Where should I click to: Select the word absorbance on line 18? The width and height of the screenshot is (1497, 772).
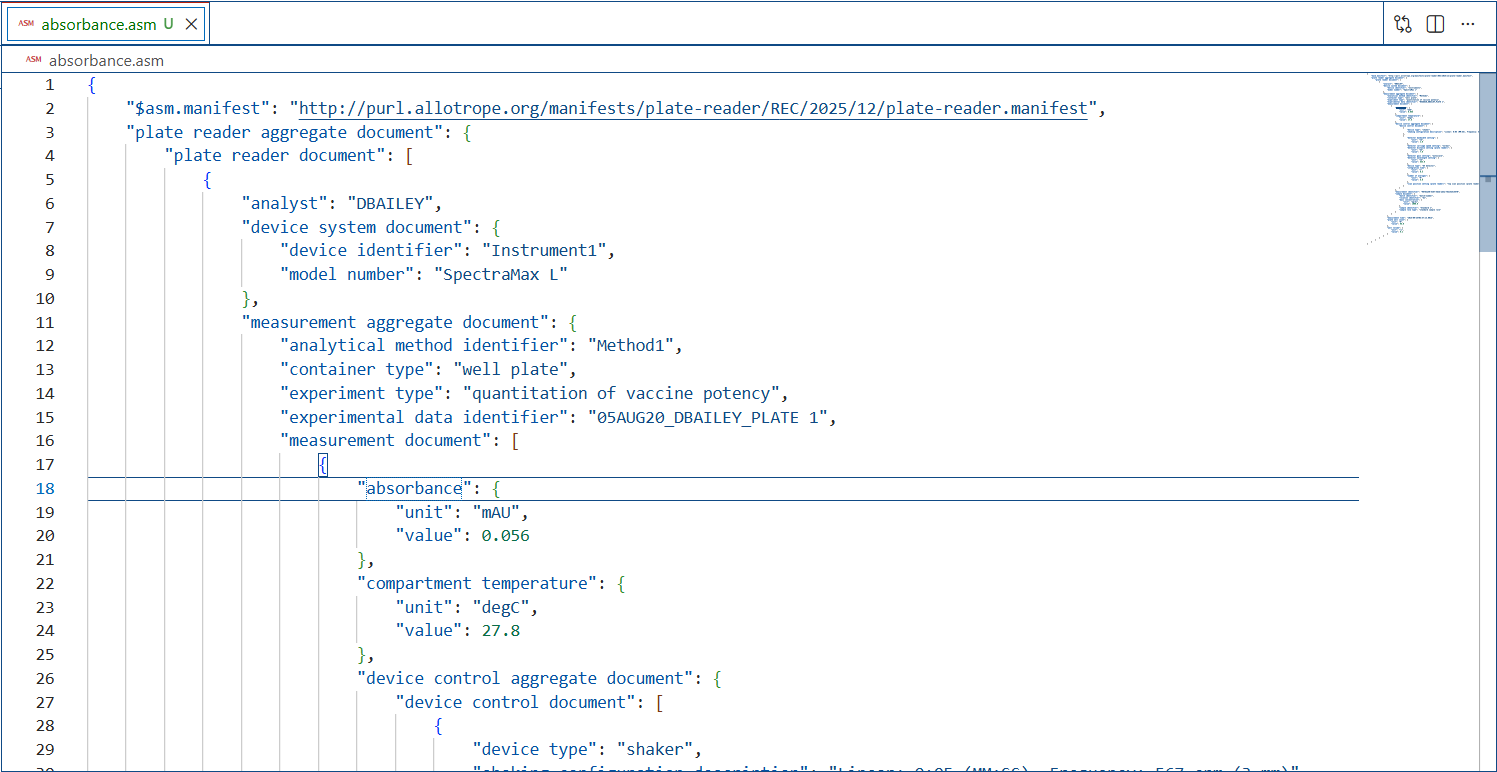coord(413,488)
